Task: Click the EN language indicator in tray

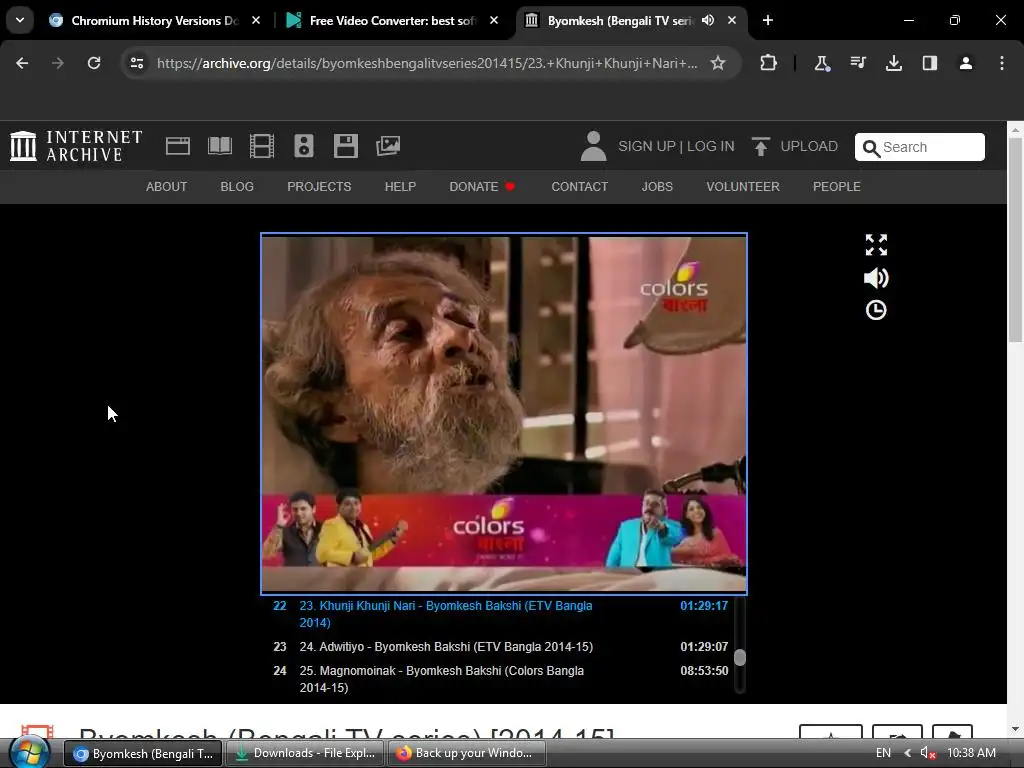Action: [883, 753]
